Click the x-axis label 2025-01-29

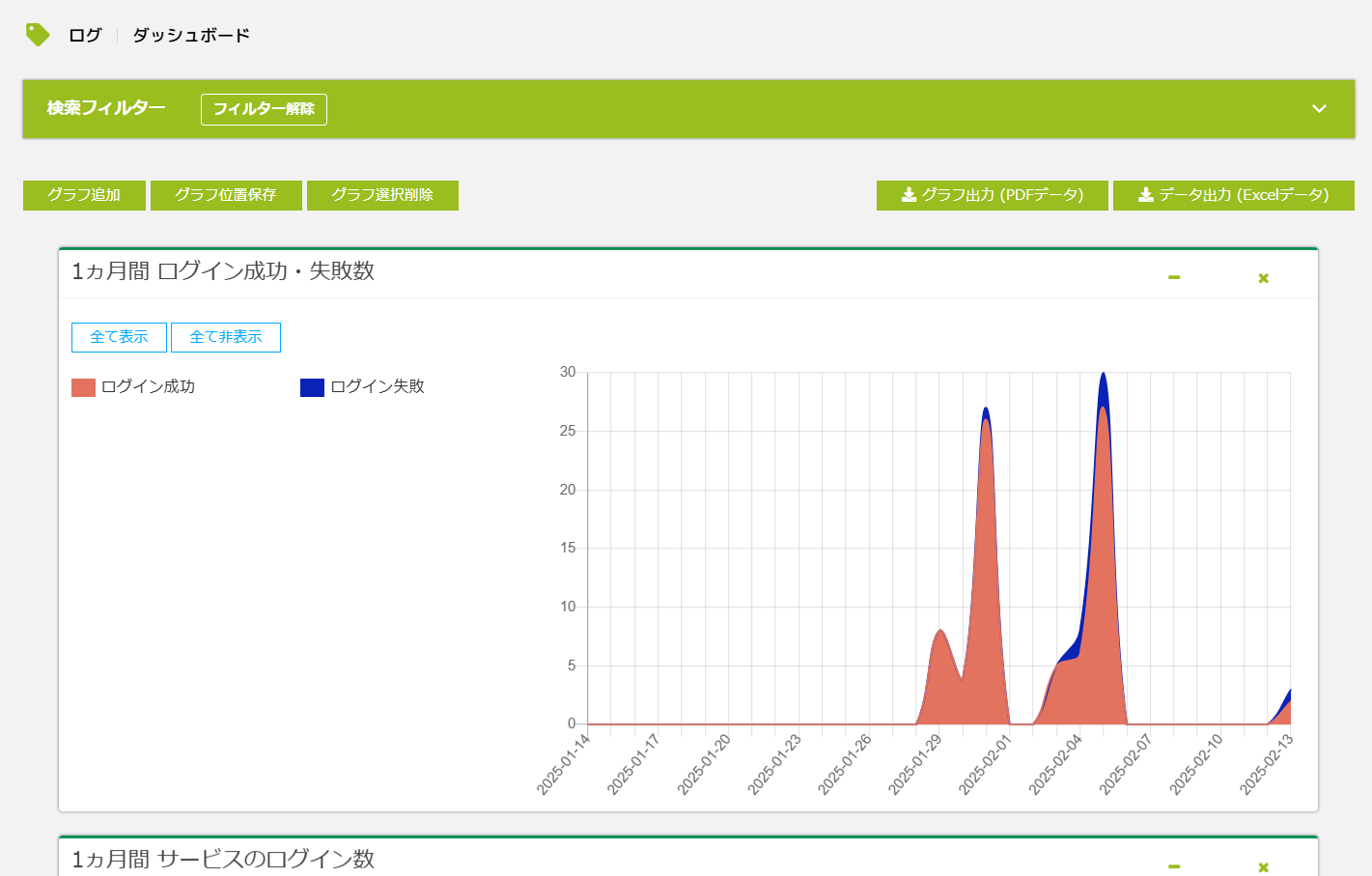tap(915, 764)
